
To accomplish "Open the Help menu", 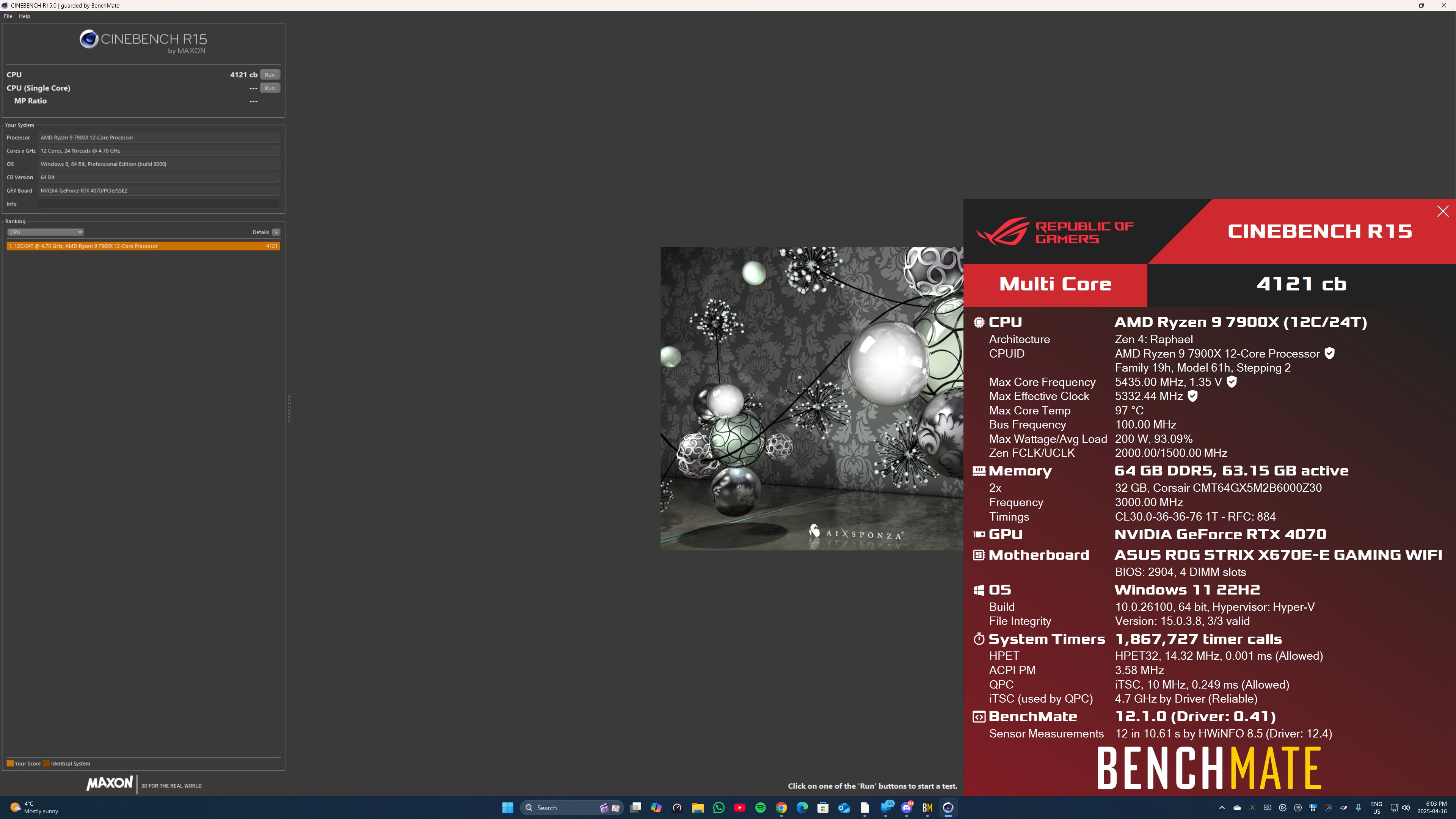I will coord(24,16).
